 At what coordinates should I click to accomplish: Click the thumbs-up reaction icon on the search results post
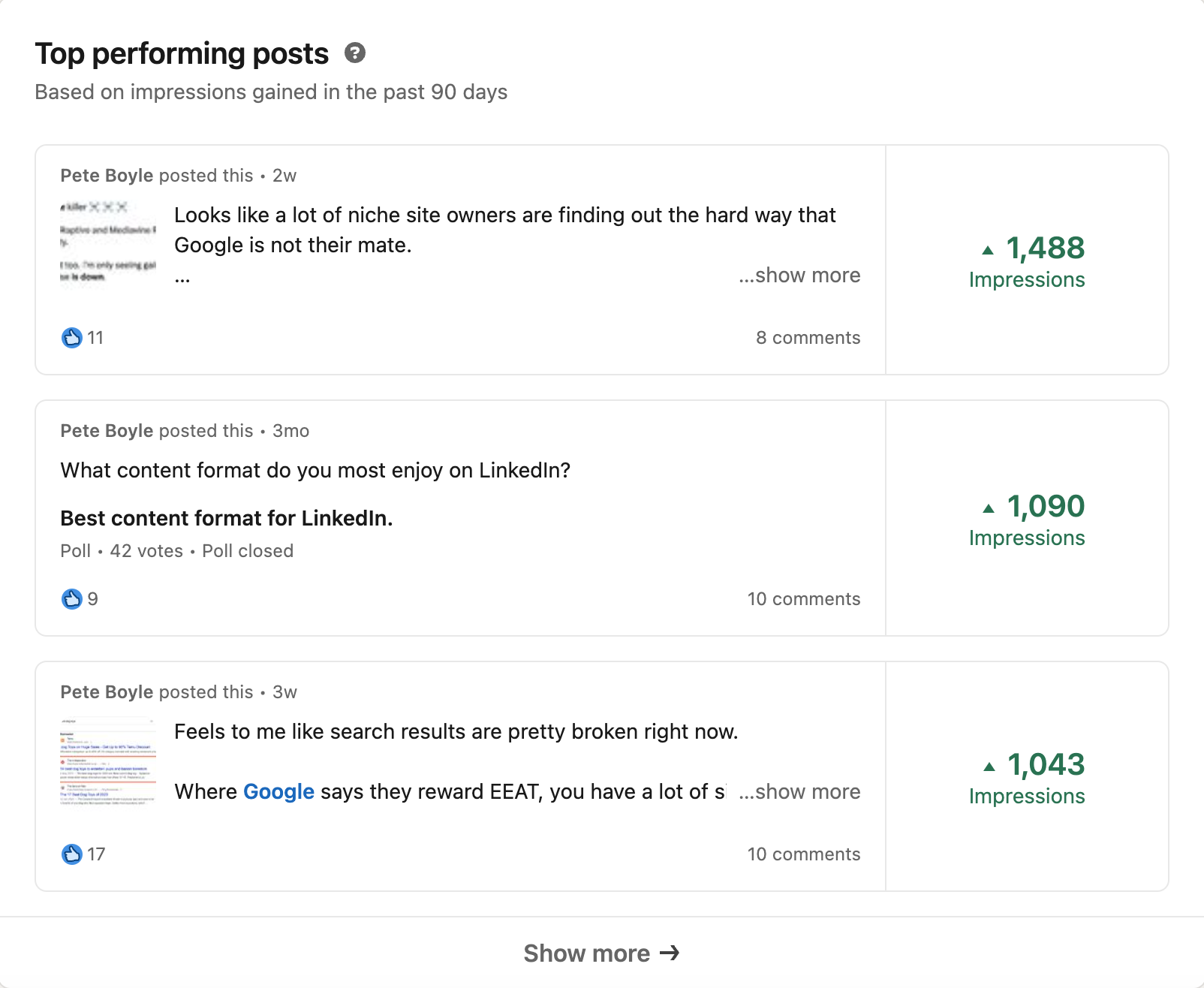pyautogui.click(x=71, y=854)
